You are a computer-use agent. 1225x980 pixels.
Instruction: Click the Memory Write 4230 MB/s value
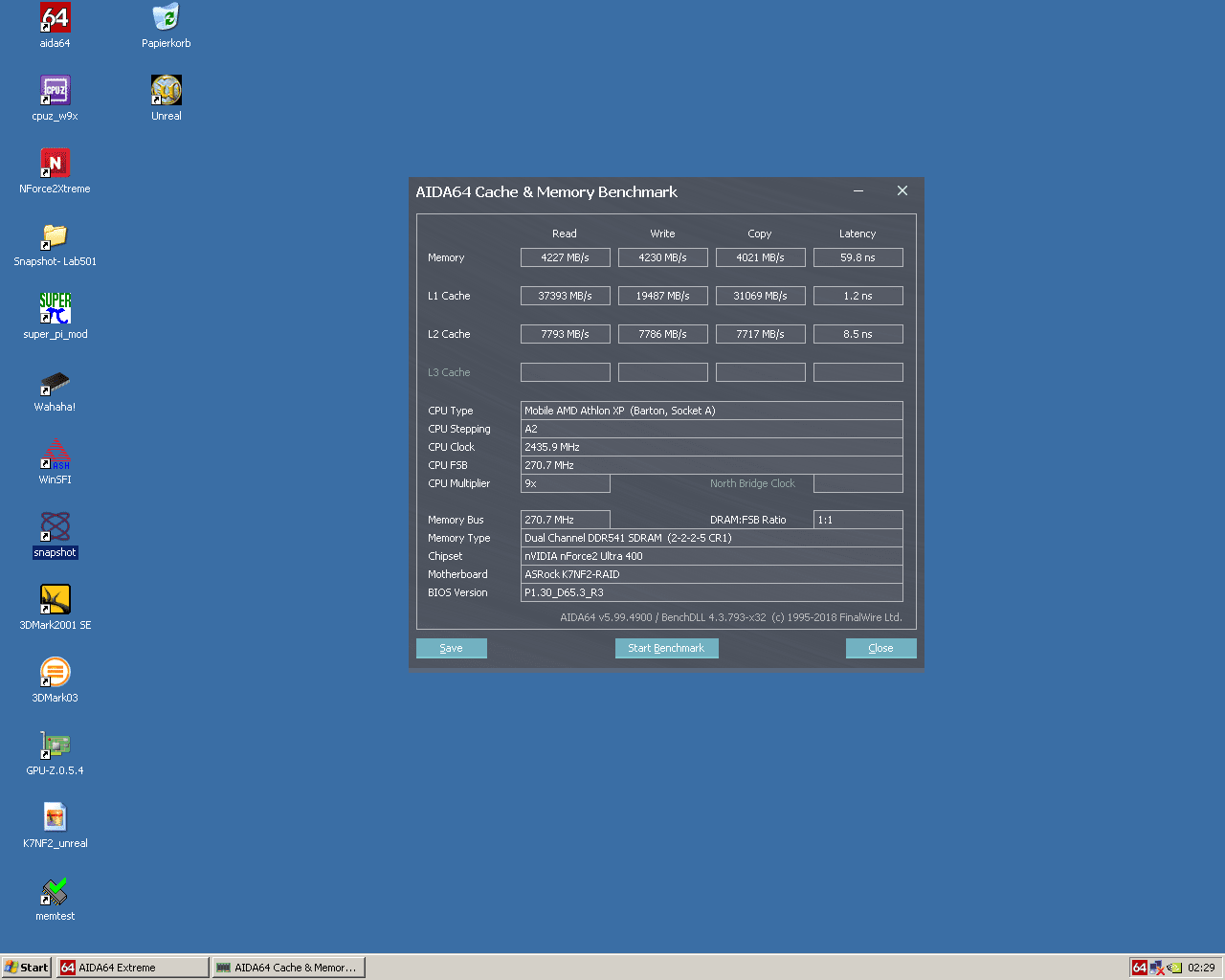point(663,257)
